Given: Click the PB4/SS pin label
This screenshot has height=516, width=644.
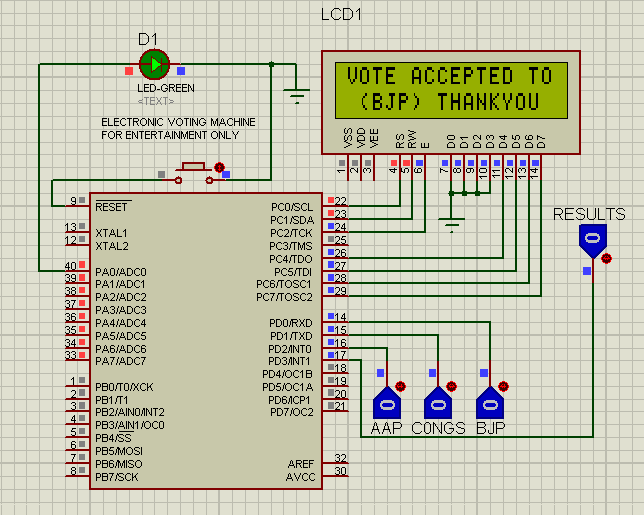Looking at the screenshot, I should coord(113,438).
